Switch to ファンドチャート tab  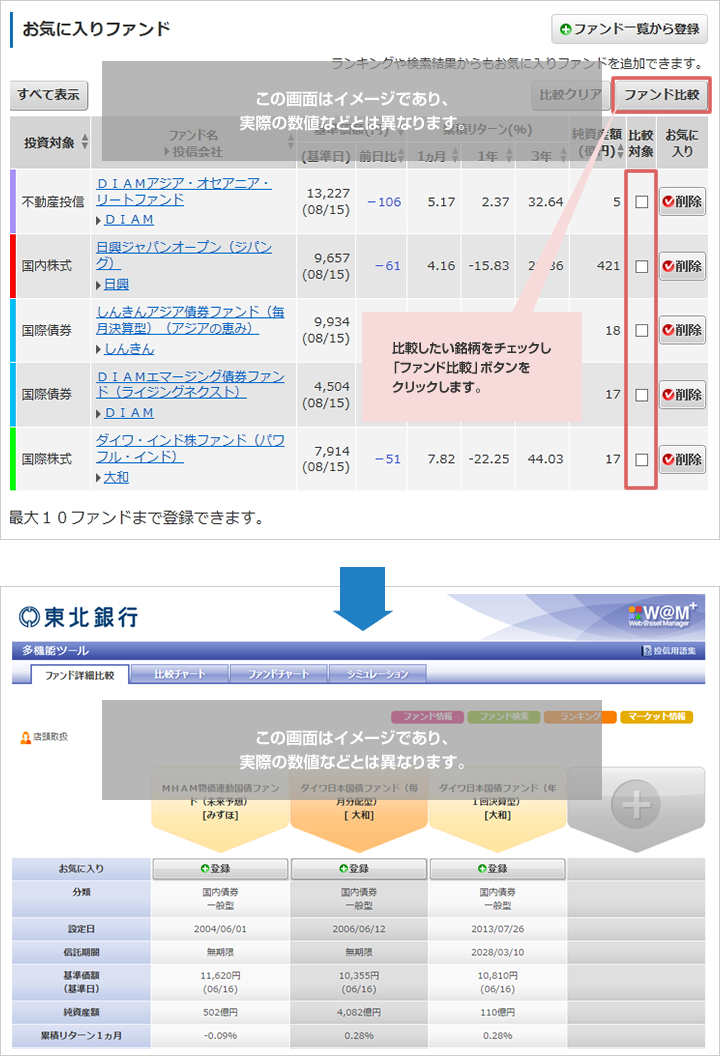point(278,674)
